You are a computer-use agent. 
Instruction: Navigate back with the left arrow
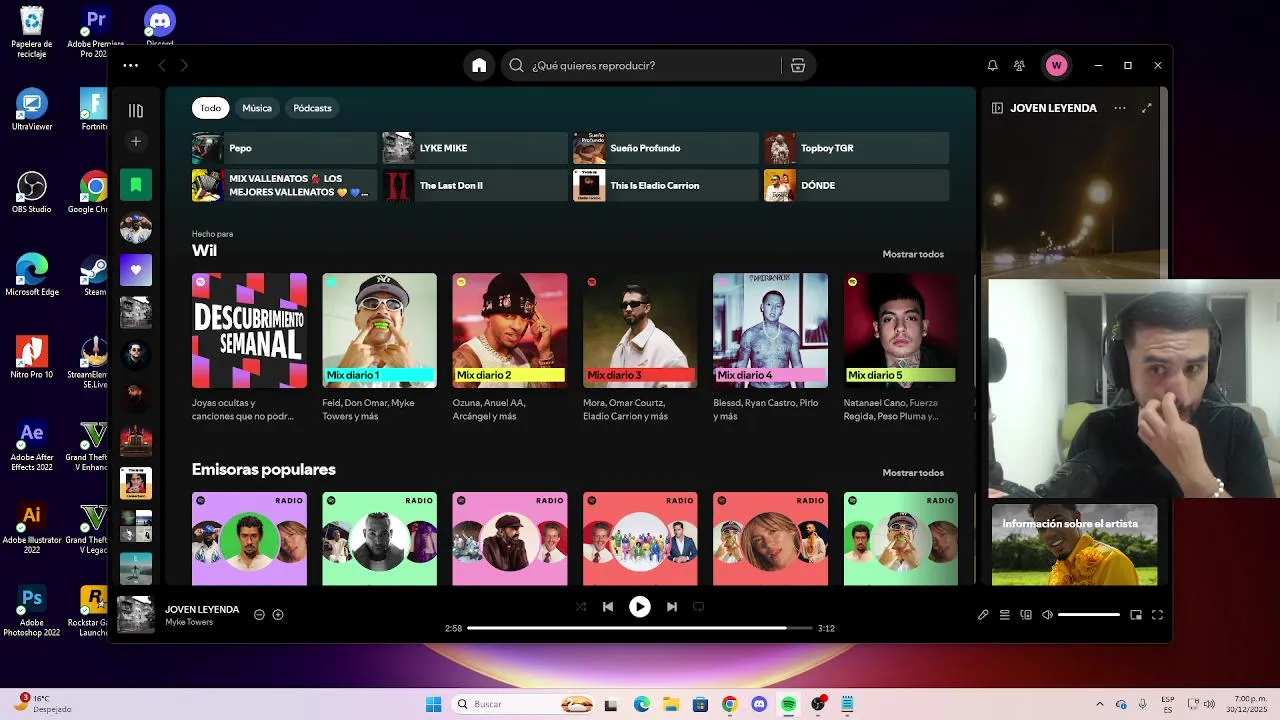(162, 65)
